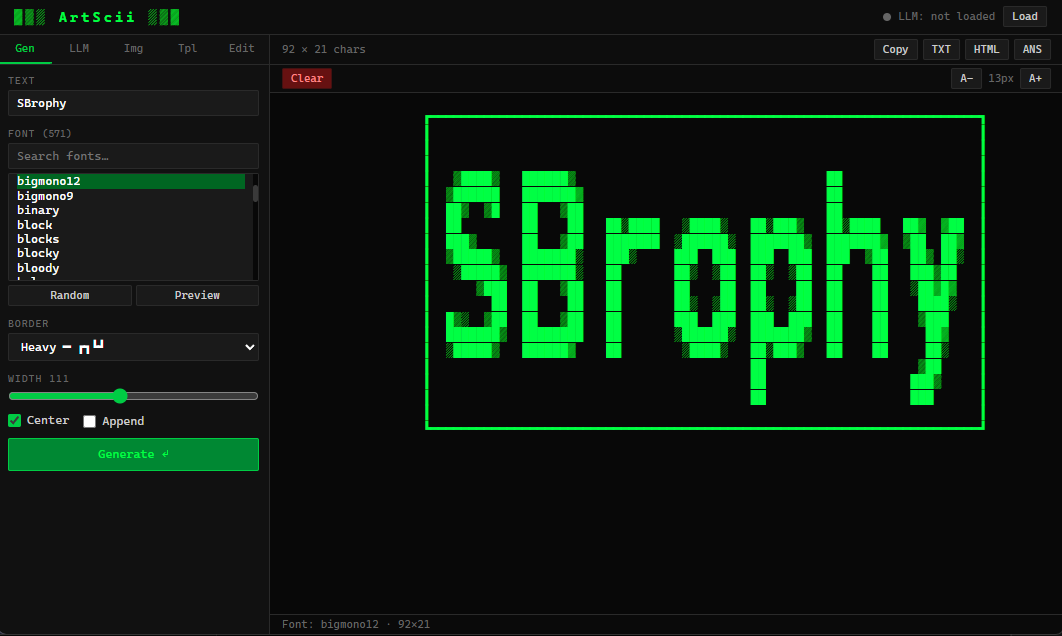Click the Load LLM button
The height and width of the screenshot is (636, 1062).
tap(1024, 16)
